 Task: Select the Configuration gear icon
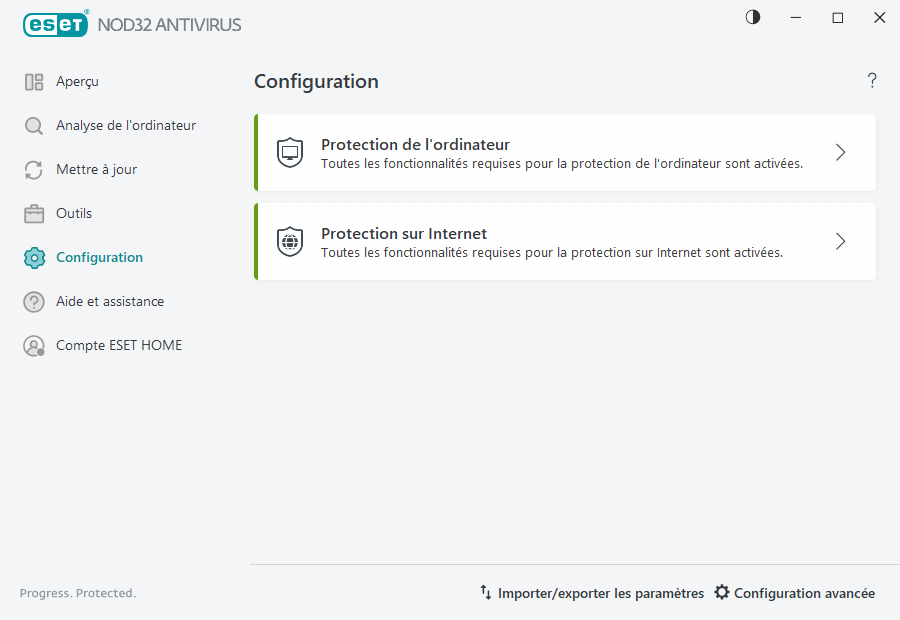click(x=34, y=257)
